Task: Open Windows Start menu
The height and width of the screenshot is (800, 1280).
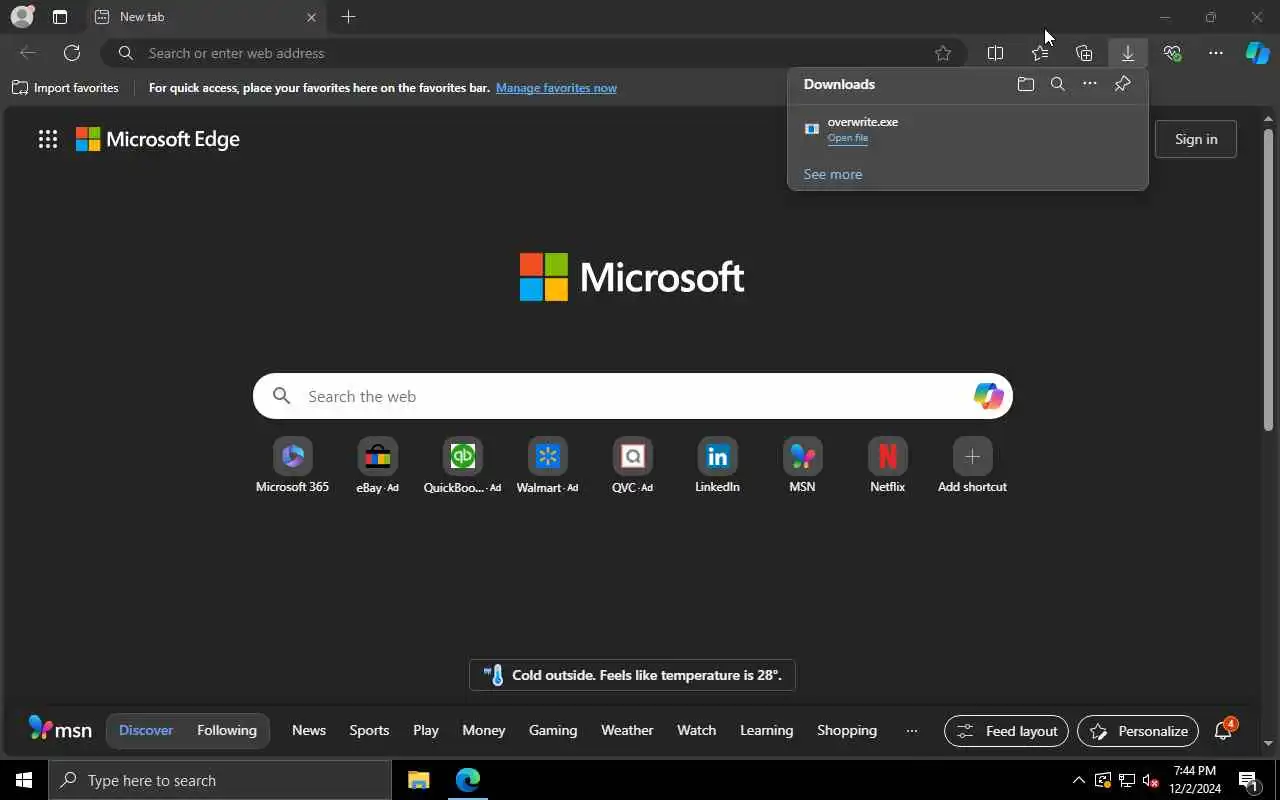Action: (x=24, y=780)
